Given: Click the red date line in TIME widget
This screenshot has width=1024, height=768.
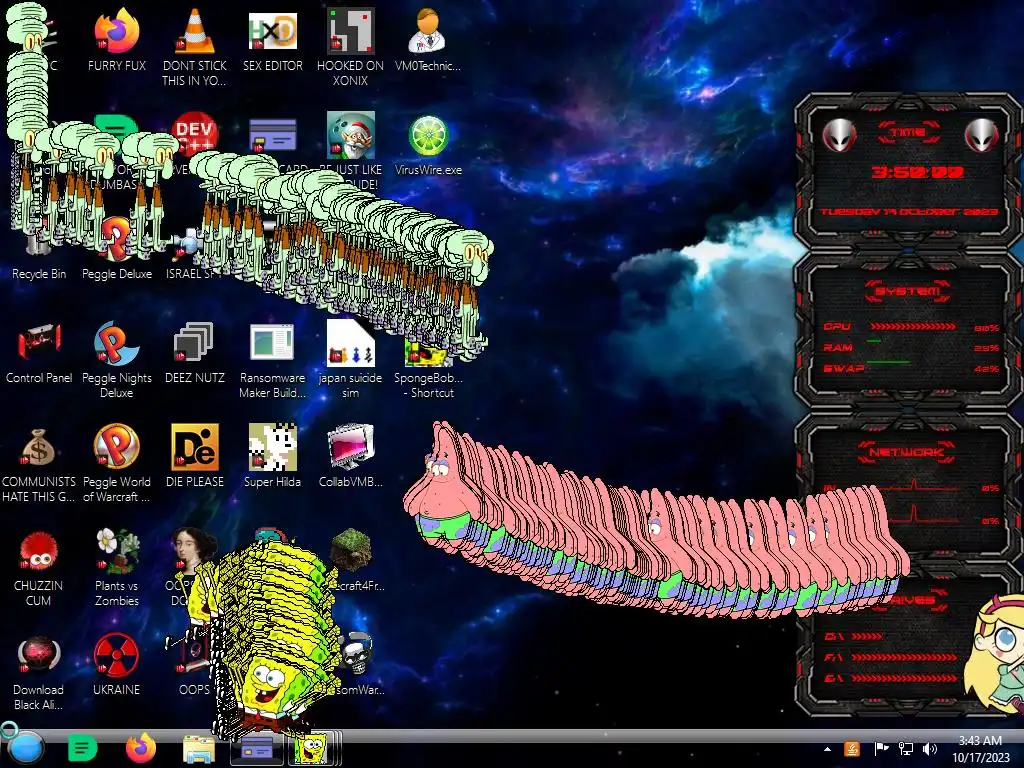Looking at the screenshot, I should click(x=908, y=212).
